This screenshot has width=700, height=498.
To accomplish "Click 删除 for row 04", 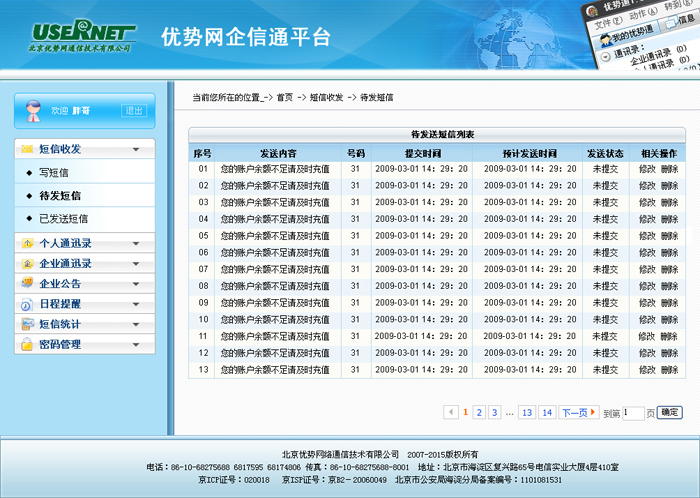I will point(670,219).
